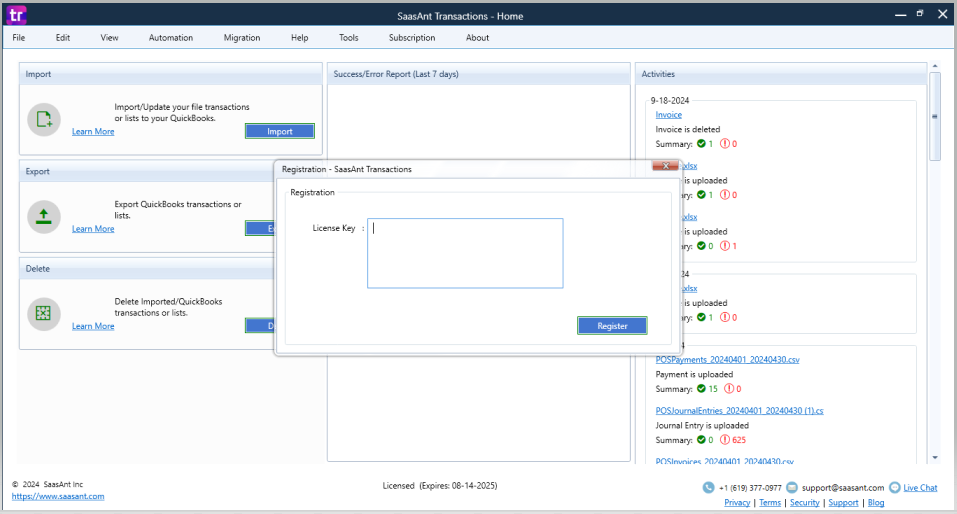Click the support@saasant.com email text
This screenshot has width=957, height=514.
(x=842, y=488)
